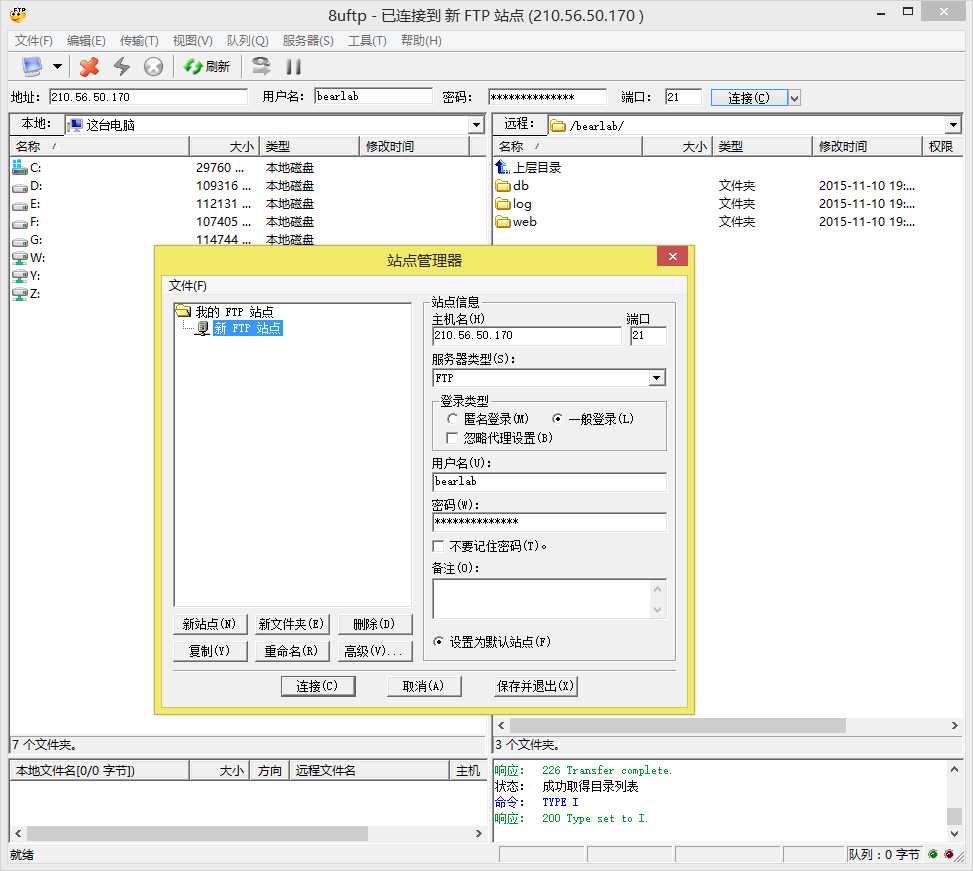
Task: Select the Z: network drive
Action: tap(27, 293)
